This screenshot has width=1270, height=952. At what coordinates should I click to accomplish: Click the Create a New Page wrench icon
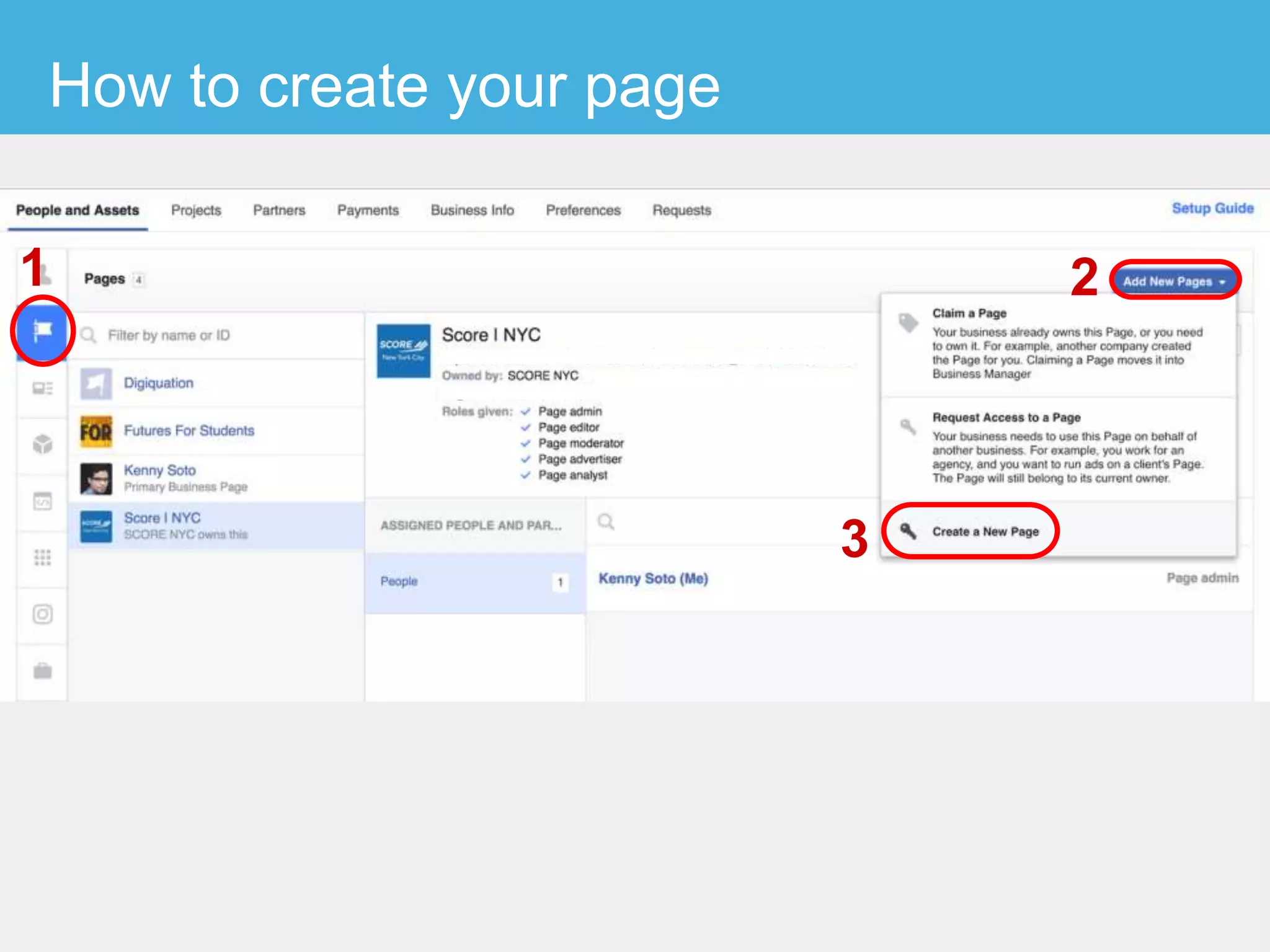[x=908, y=531]
